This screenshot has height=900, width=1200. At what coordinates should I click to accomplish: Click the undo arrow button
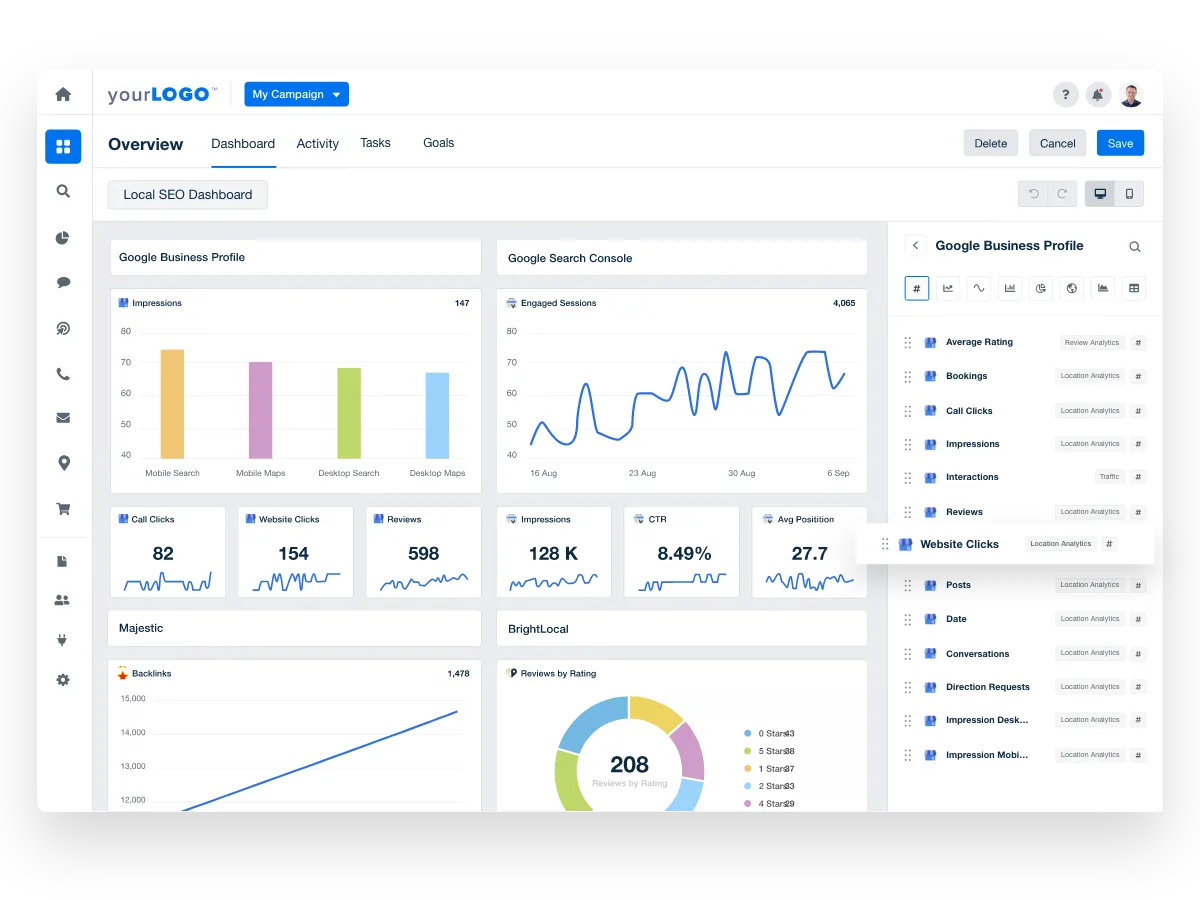tap(1034, 194)
